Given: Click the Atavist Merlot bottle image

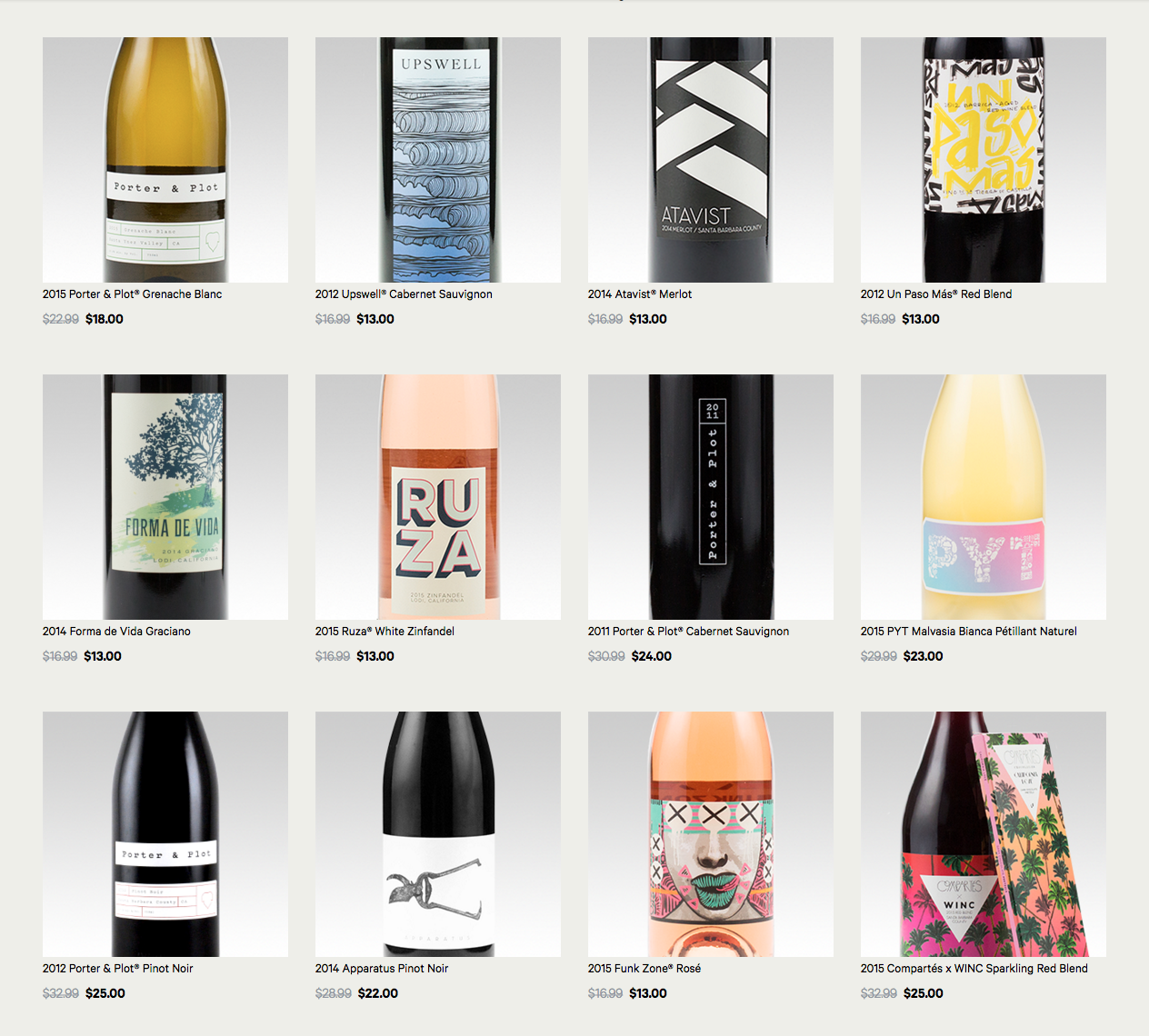Looking at the screenshot, I should 711,160.
